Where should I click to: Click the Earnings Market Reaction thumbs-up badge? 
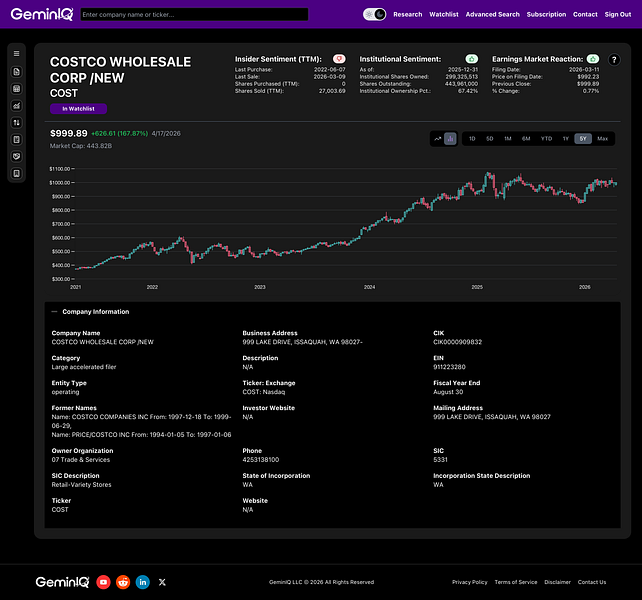[x=593, y=59]
